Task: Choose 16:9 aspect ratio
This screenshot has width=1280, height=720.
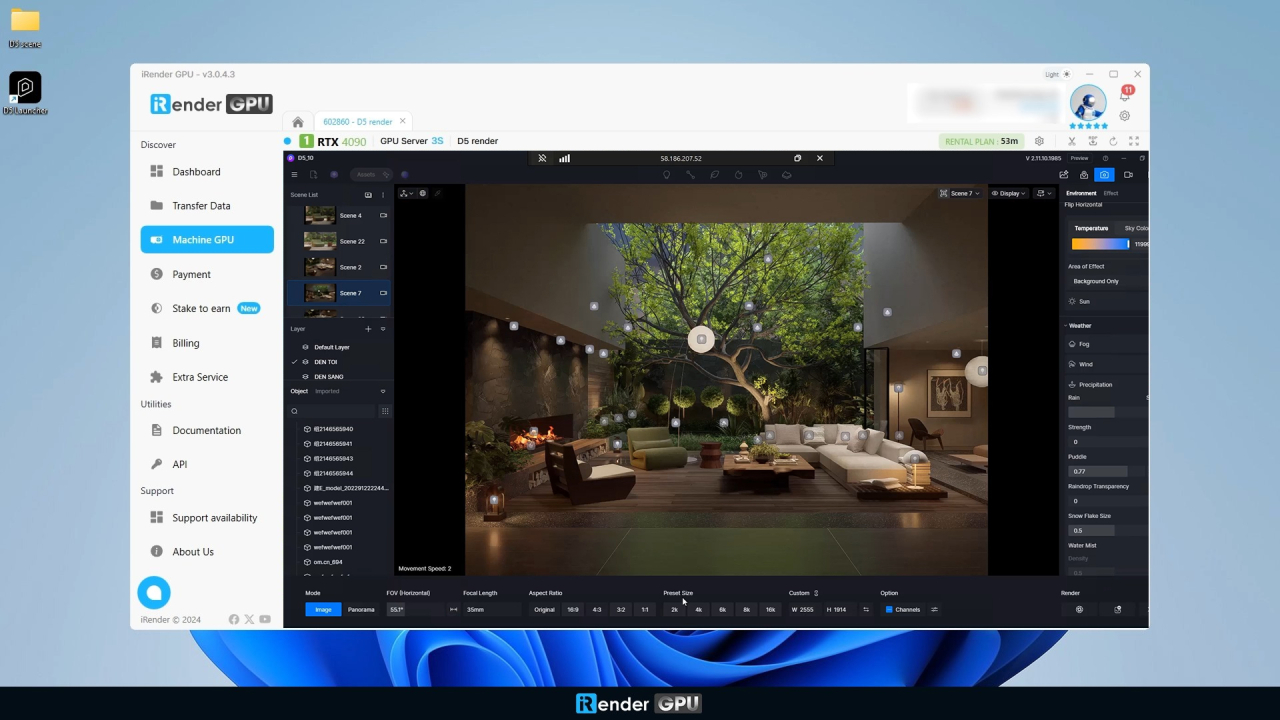Action: click(573, 609)
